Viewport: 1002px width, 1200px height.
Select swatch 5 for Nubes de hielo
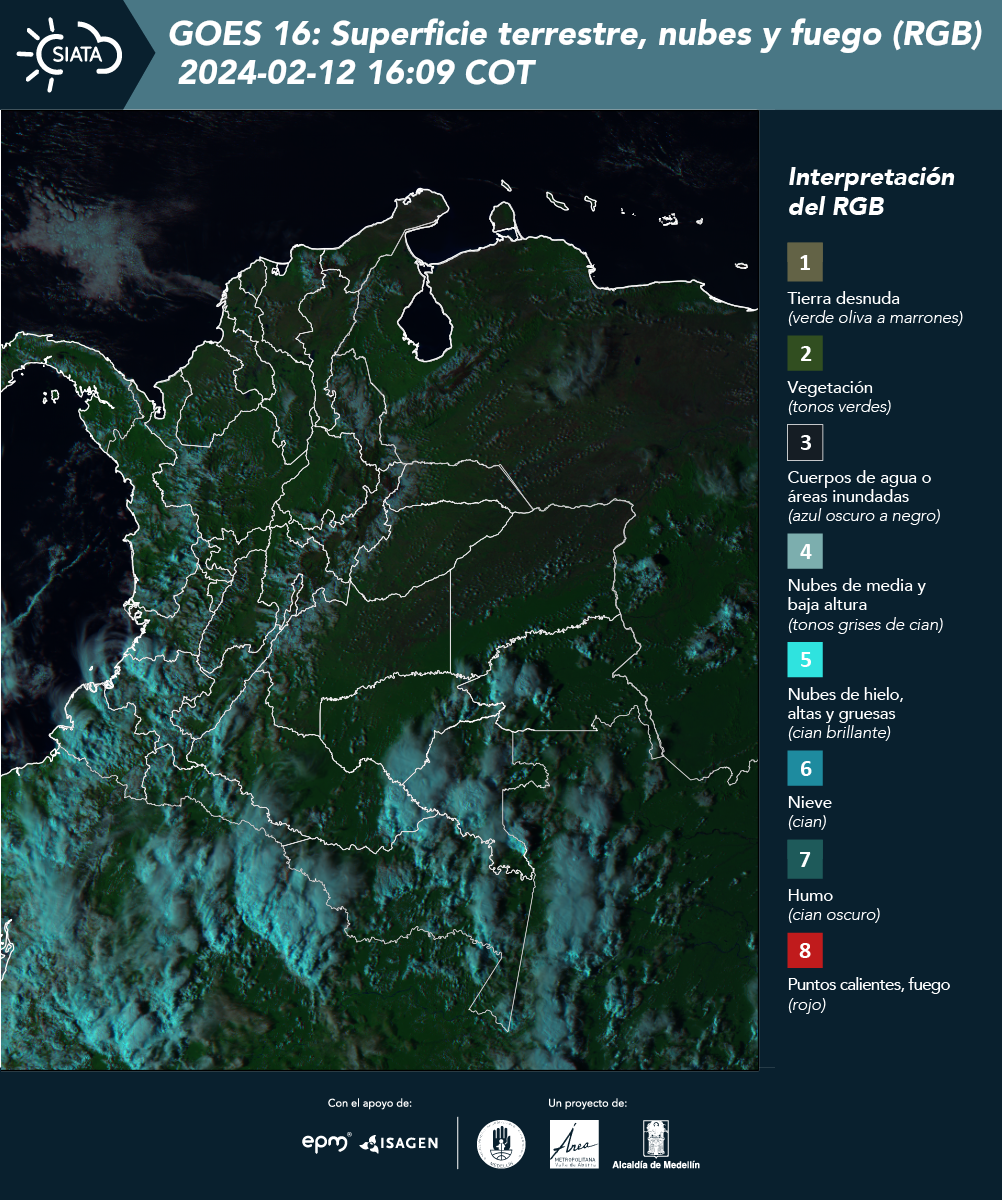click(805, 660)
